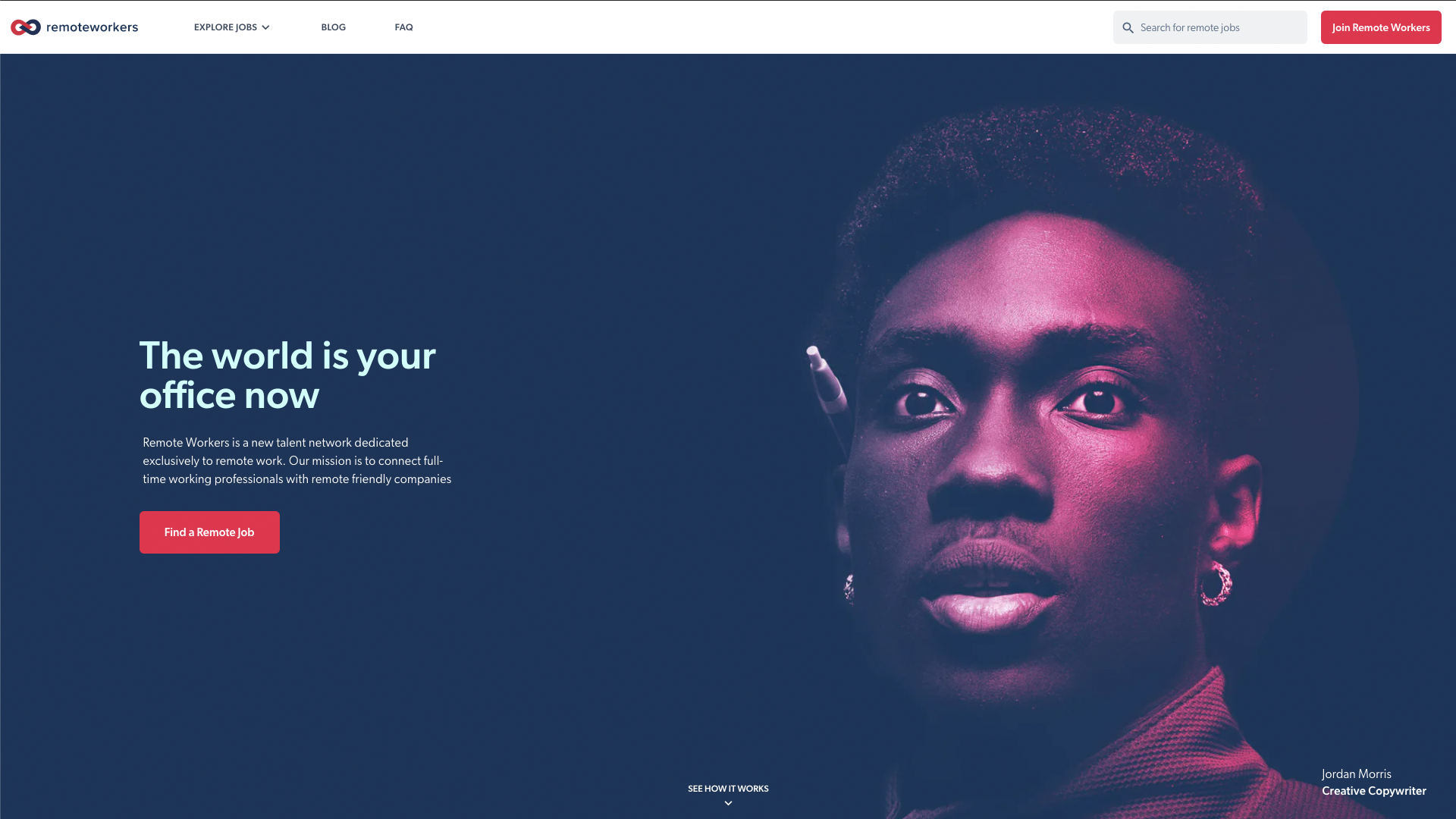Image resolution: width=1456 pixels, height=819 pixels.
Task: Click the Join Remote Workers button
Action: click(x=1381, y=27)
